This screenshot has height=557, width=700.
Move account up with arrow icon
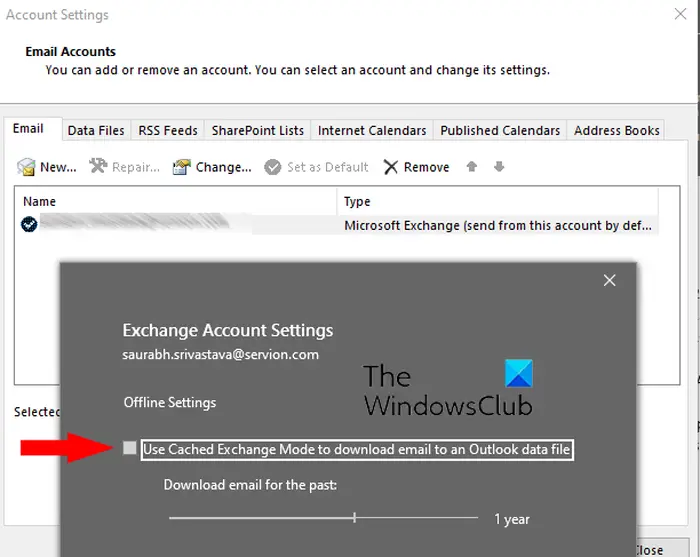click(x=471, y=166)
